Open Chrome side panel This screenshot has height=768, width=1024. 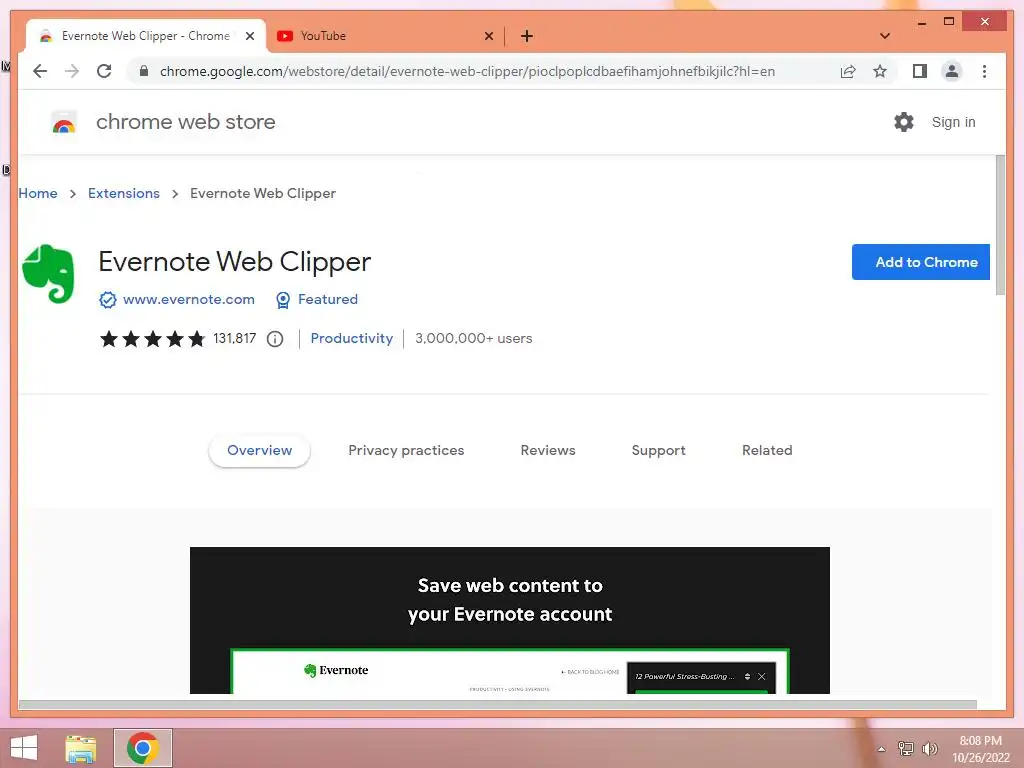click(920, 71)
